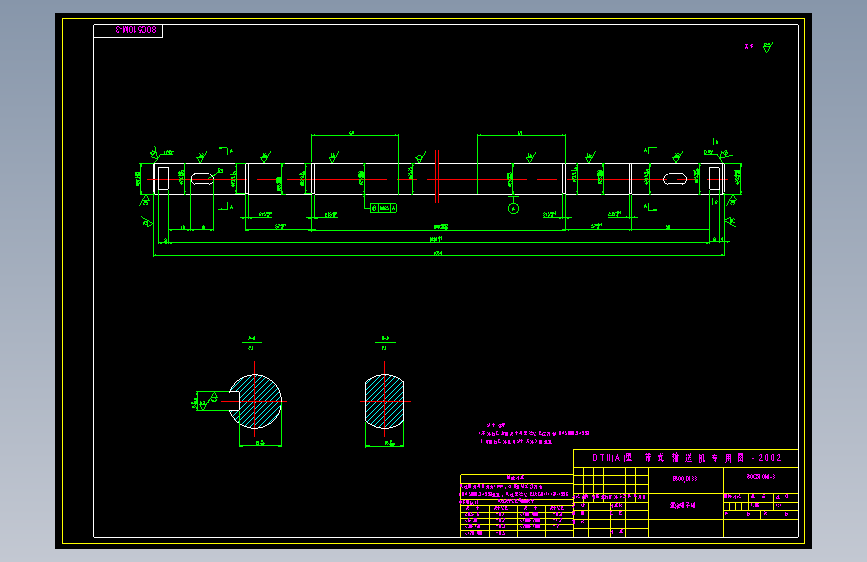Select the tolerance table left of the title block

tap(516, 506)
